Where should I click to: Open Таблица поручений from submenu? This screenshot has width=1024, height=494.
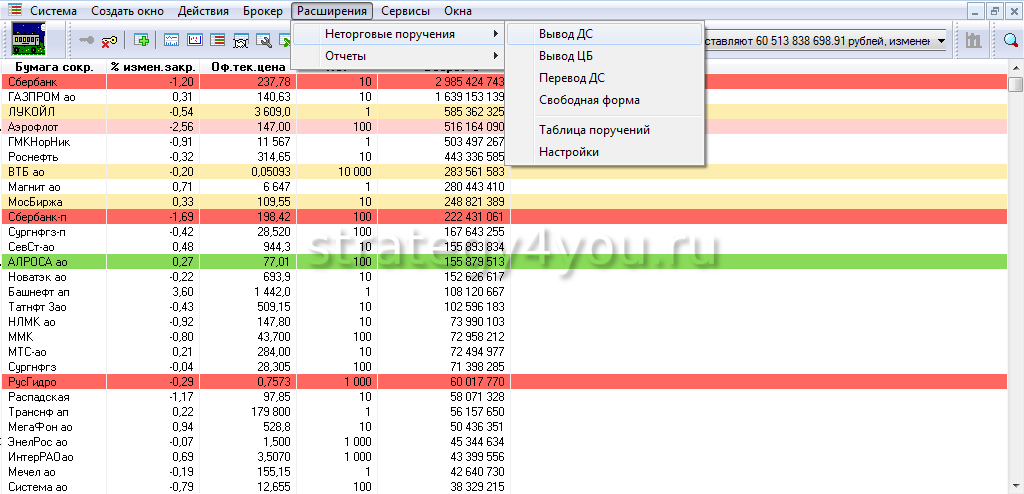click(594, 130)
